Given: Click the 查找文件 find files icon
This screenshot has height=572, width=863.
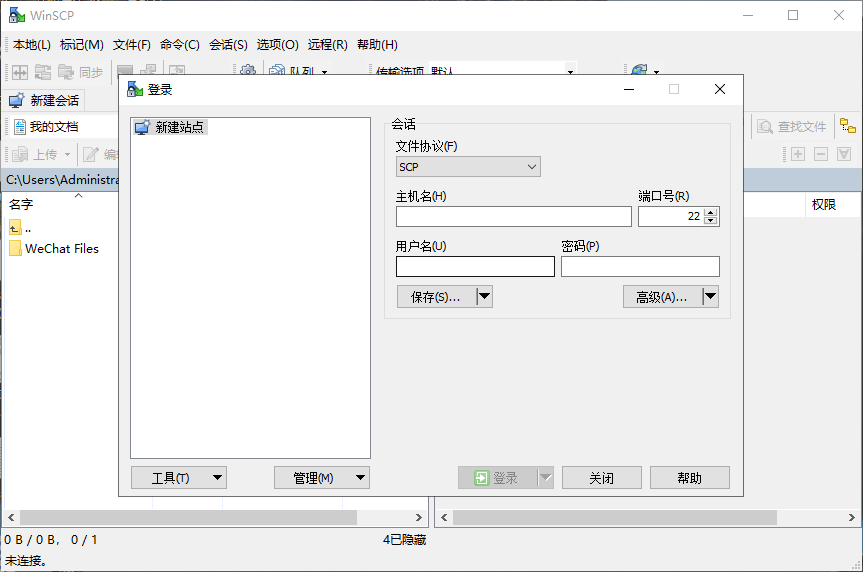Looking at the screenshot, I should tap(765, 127).
